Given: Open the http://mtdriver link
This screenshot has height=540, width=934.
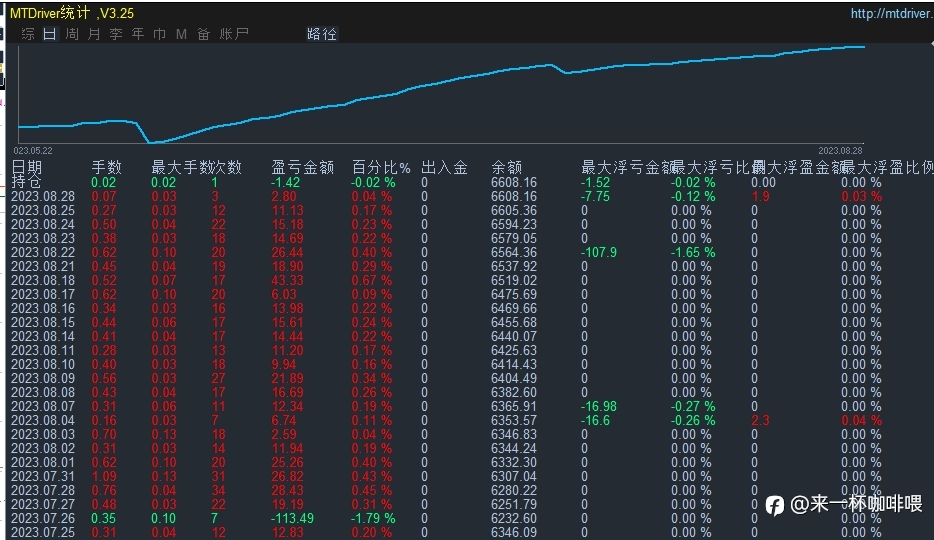Looking at the screenshot, I should [x=892, y=13].
